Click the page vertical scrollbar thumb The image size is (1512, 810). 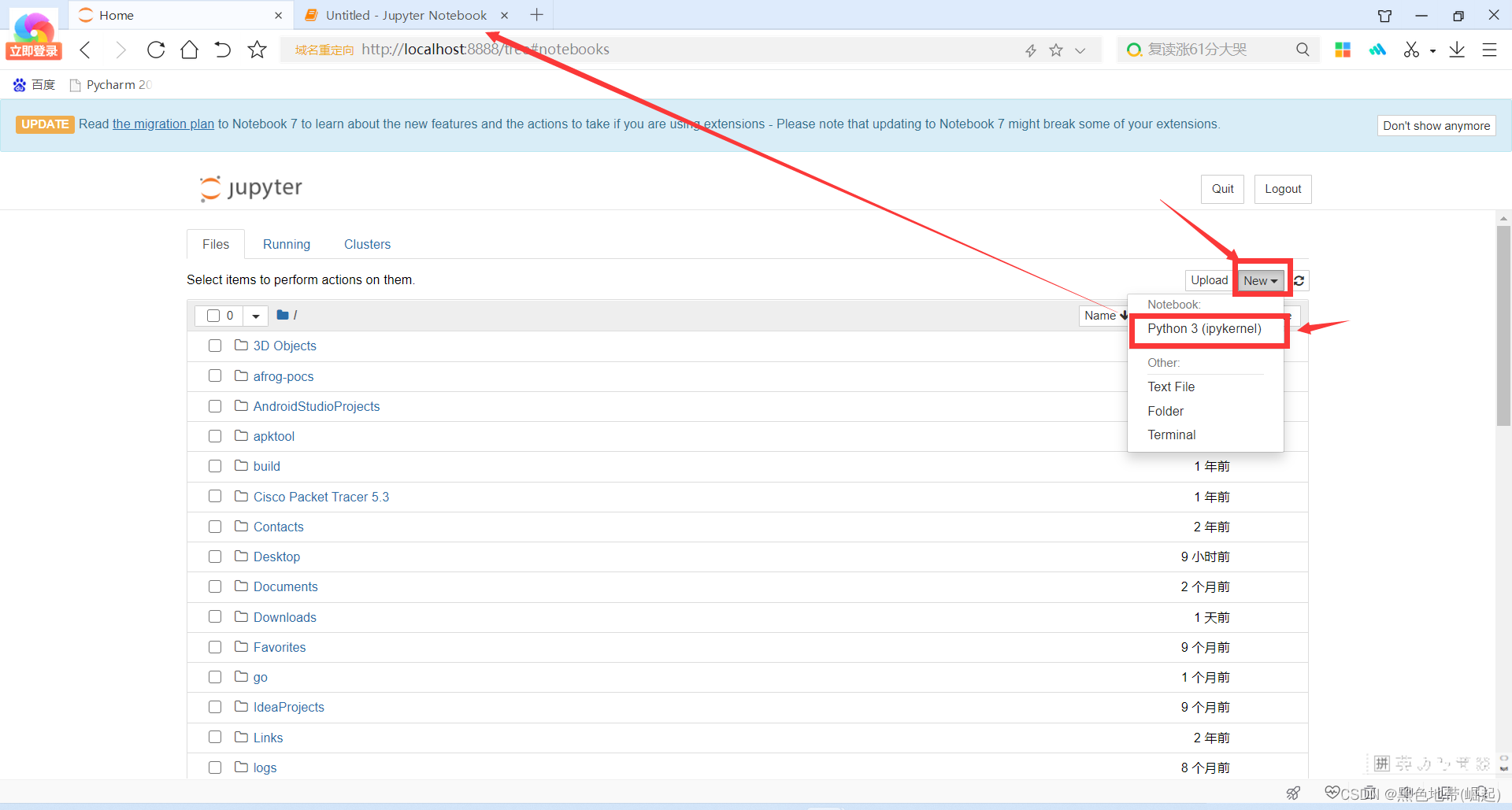point(1503,326)
